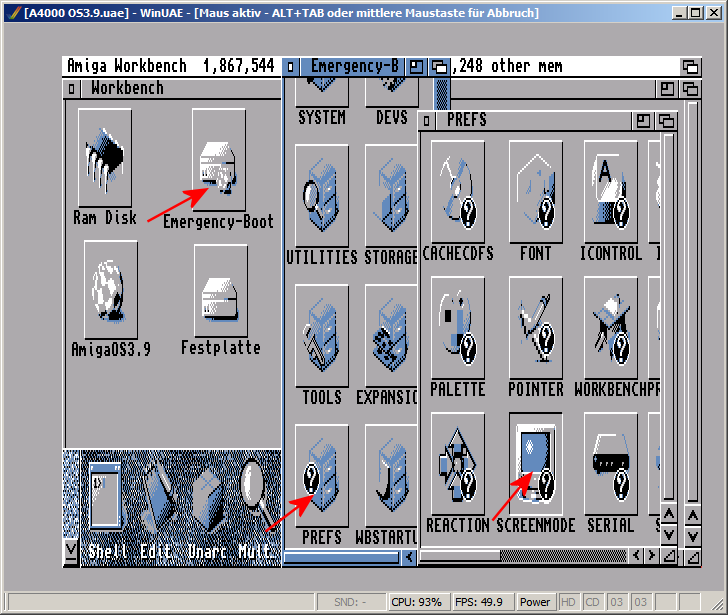Launch the CACHECDFS preferences icon

(x=458, y=192)
